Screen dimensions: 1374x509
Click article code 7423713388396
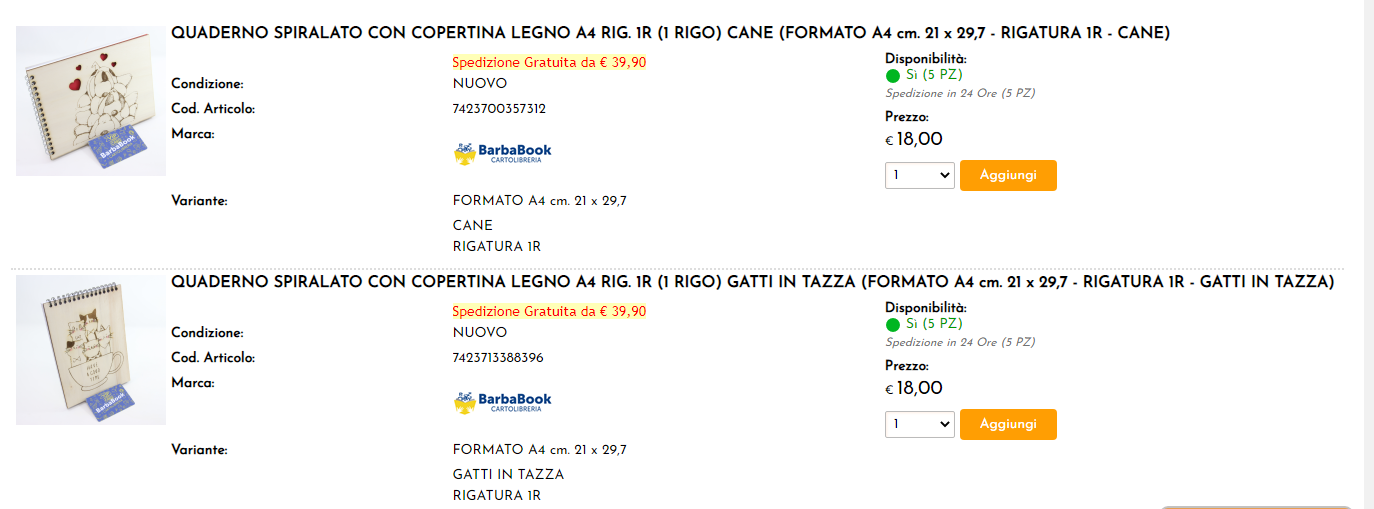click(x=498, y=357)
